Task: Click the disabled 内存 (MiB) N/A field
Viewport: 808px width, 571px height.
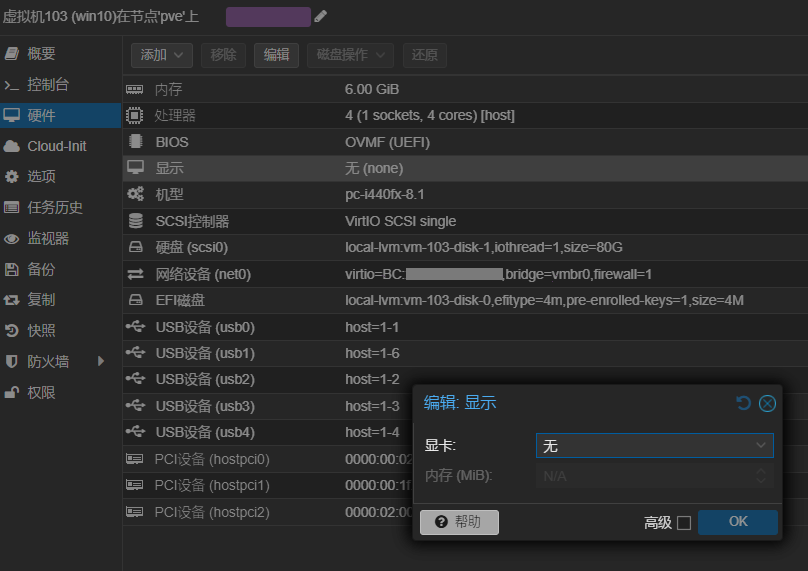Action: 654,476
